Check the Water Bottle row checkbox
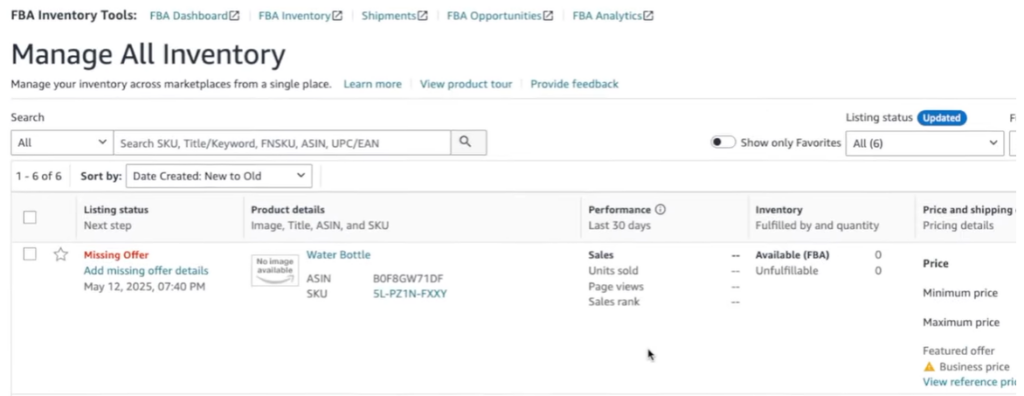This screenshot has width=1024, height=396. click(x=29, y=254)
